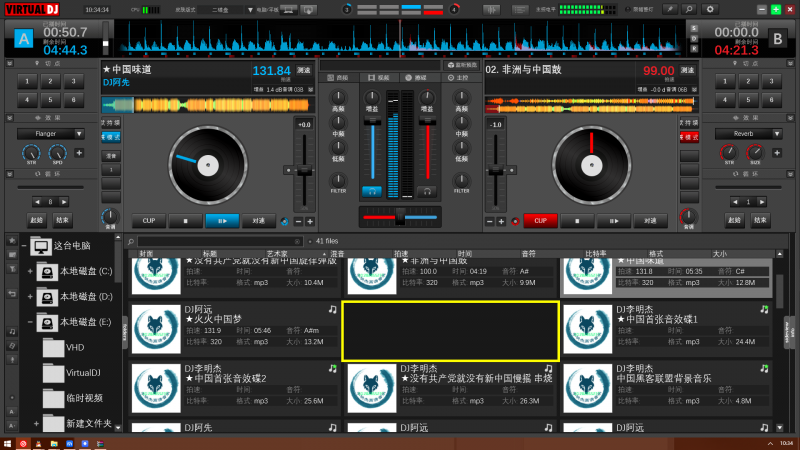Click the crossfader slider handle
Viewport: 800px width, 450px height.
(399, 216)
